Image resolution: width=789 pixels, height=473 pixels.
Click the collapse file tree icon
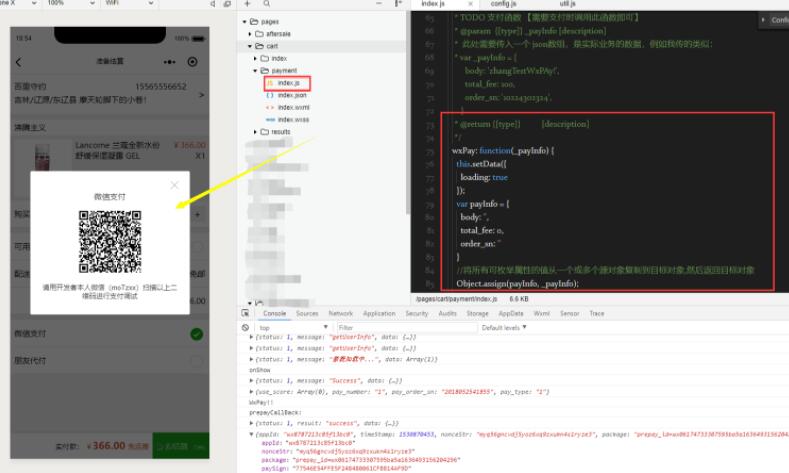tap(398, 4)
